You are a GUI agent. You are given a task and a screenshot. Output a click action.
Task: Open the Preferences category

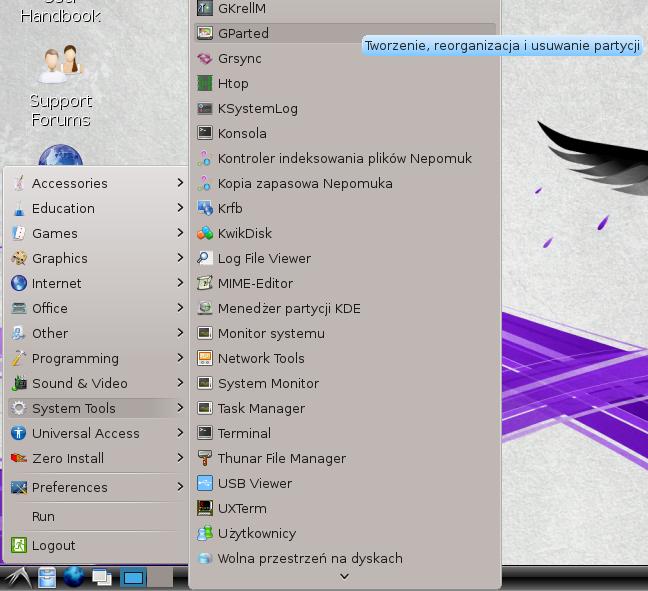pyautogui.click(x=98, y=488)
